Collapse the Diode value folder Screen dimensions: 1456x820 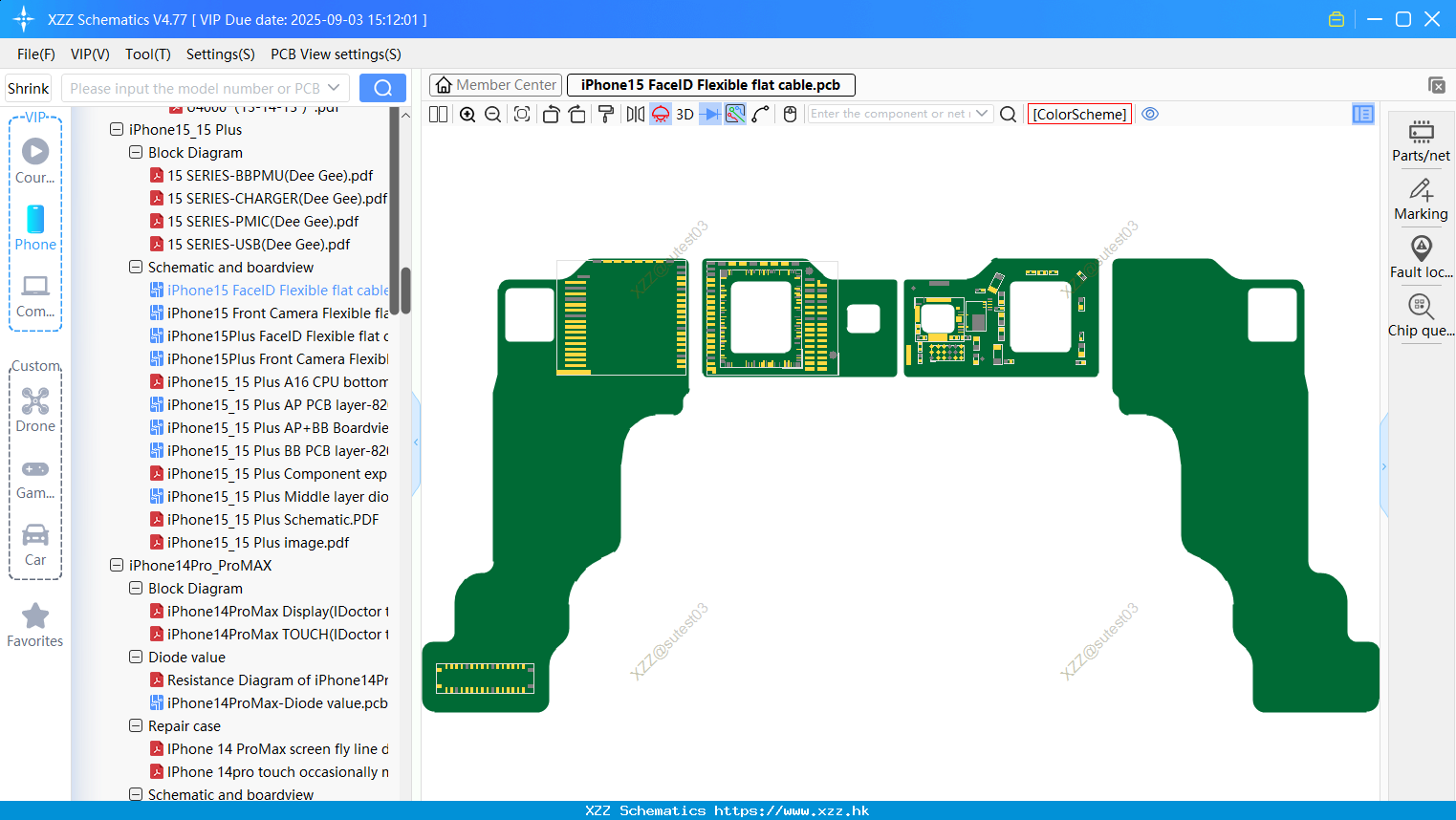pyautogui.click(x=136, y=657)
